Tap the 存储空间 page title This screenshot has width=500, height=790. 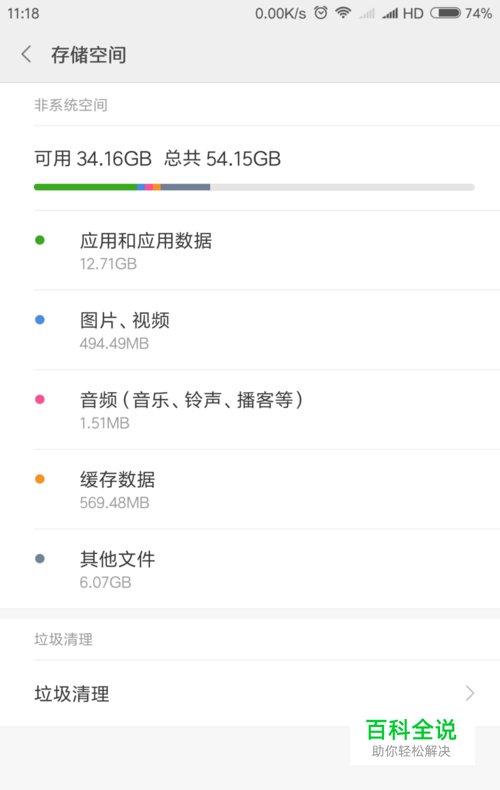[88, 54]
